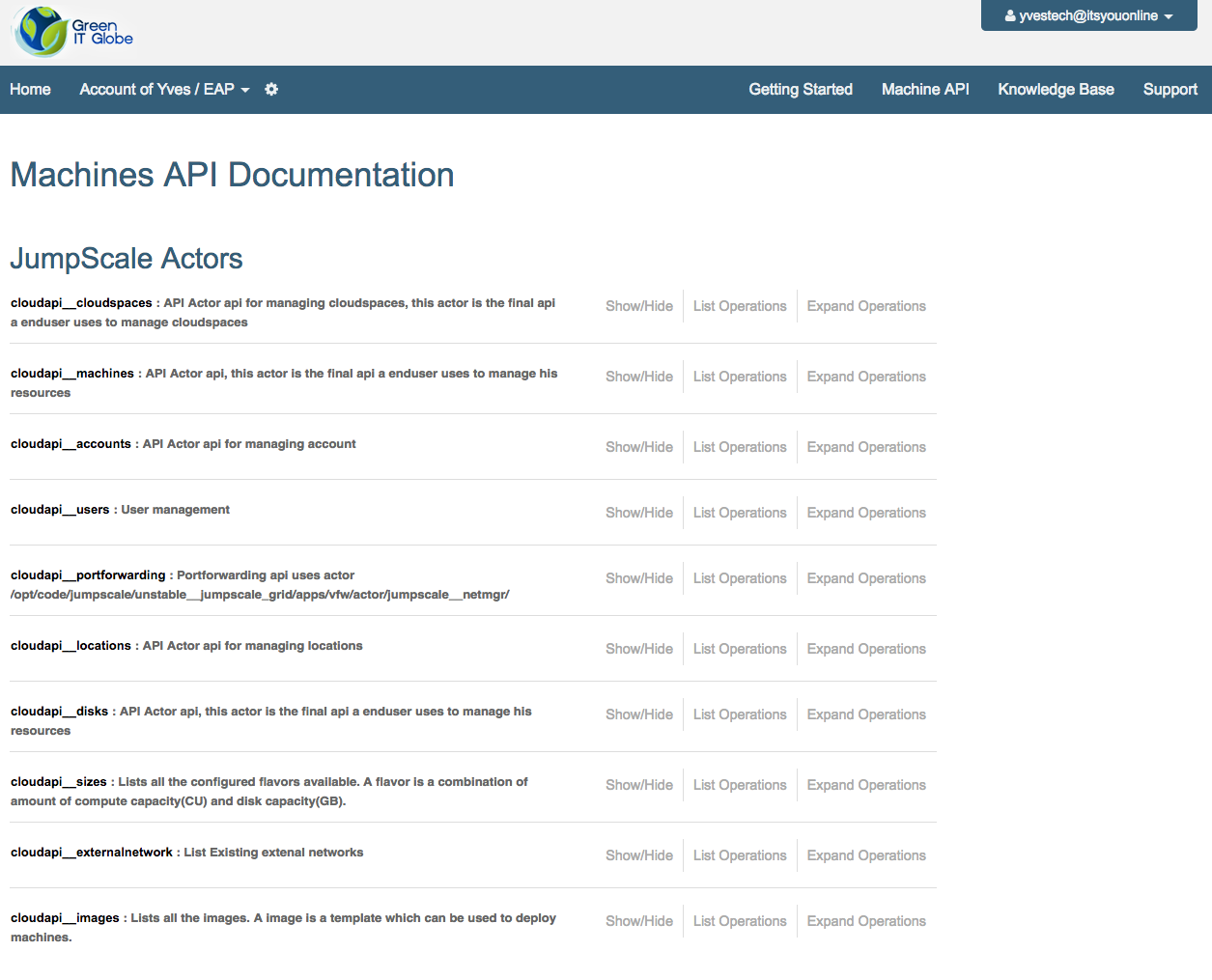Toggle Show/Hide for cloudapi__users
This screenshot has height=980, width=1212.
638,513
